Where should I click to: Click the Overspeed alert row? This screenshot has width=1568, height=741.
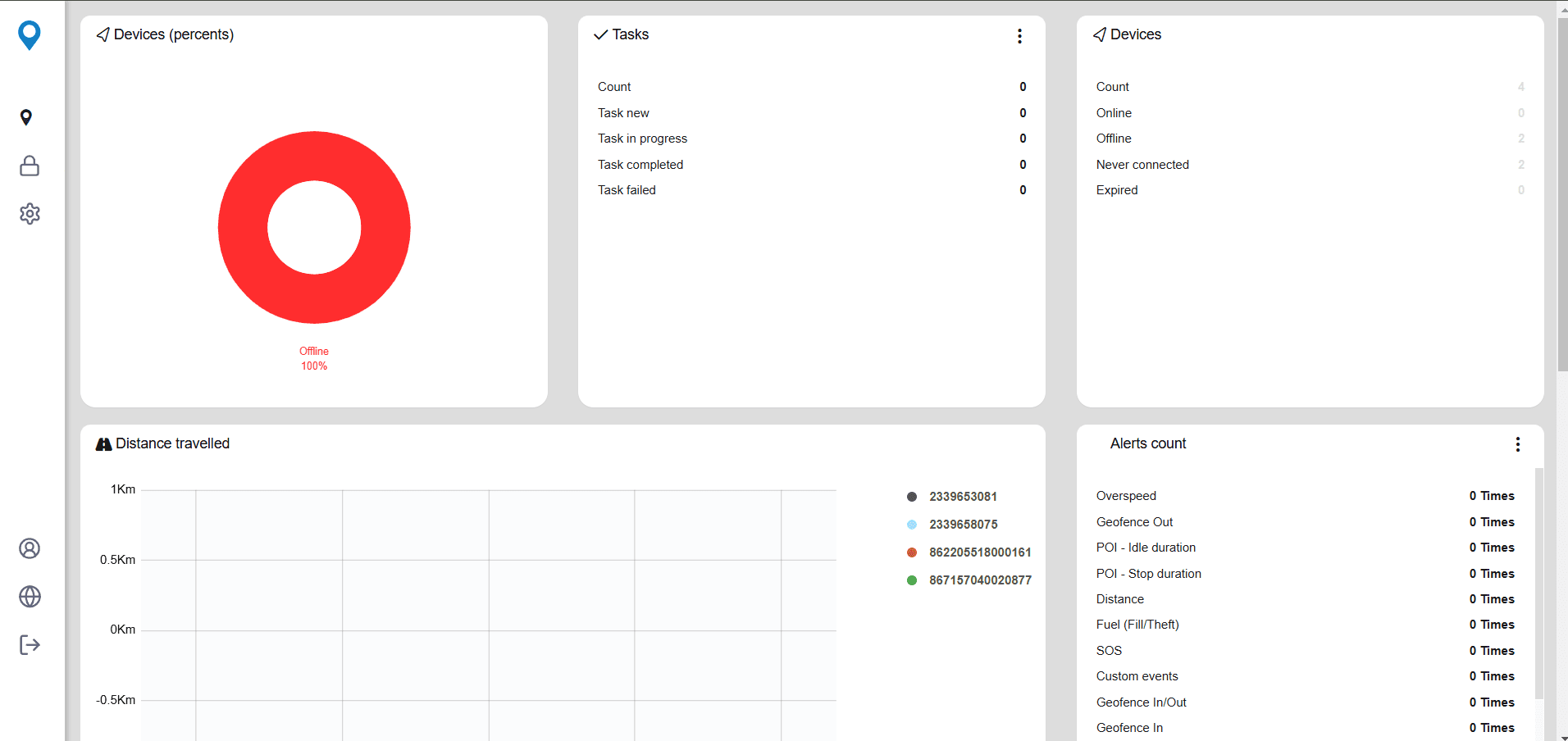tap(1305, 496)
